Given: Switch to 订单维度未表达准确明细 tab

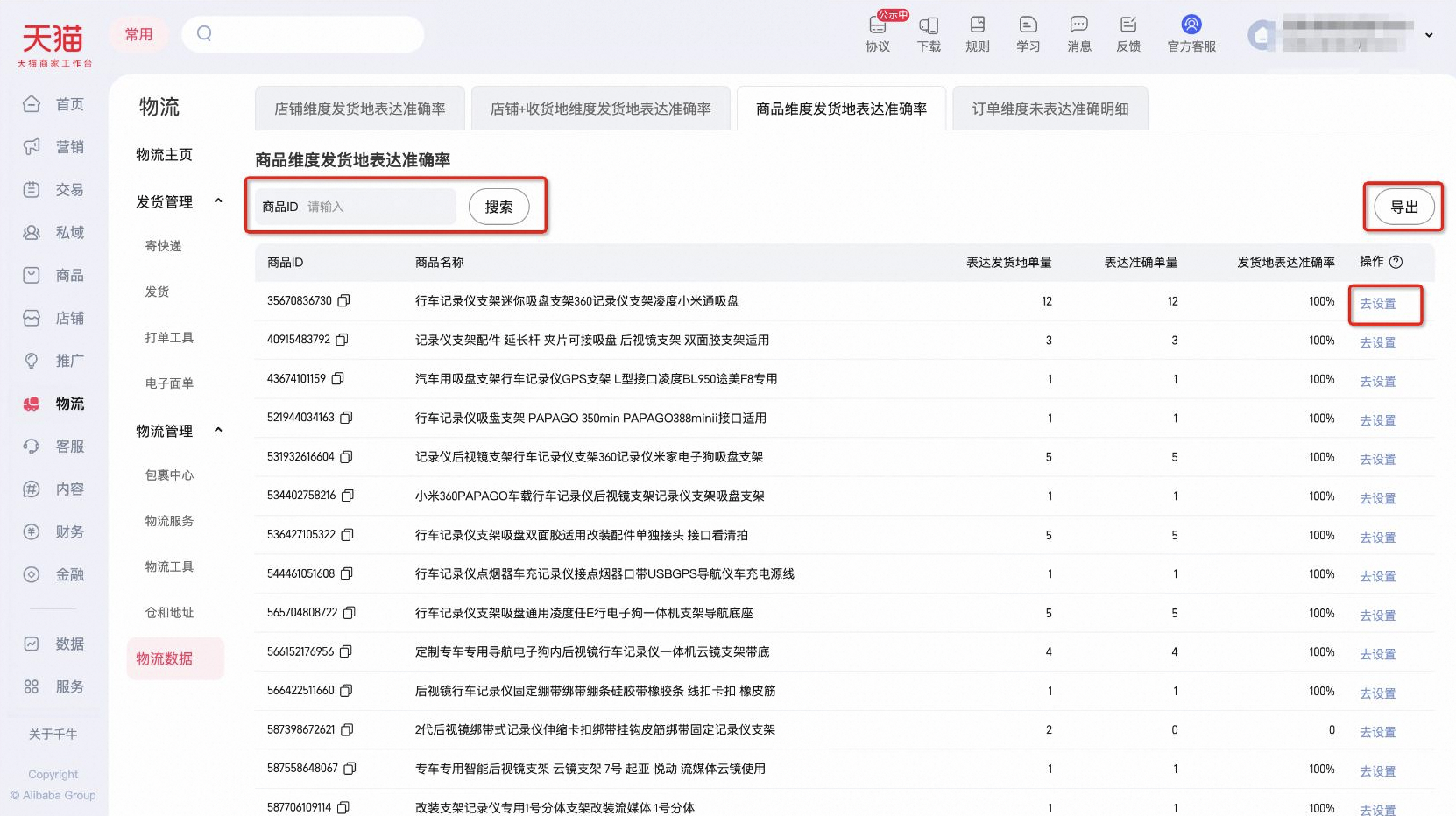Looking at the screenshot, I should point(1050,109).
